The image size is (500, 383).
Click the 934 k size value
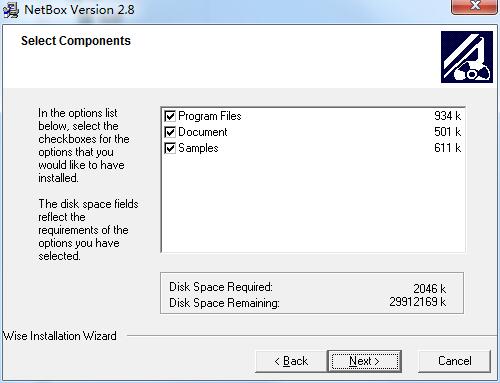447,116
